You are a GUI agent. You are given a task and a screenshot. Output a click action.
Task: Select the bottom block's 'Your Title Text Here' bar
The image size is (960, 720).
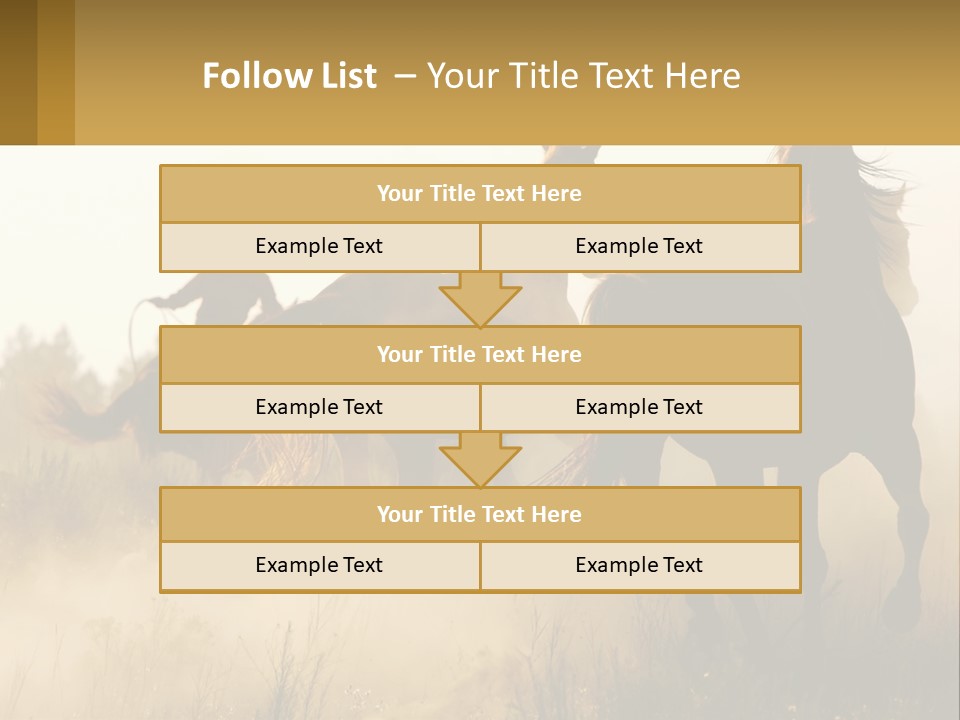point(480,514)
